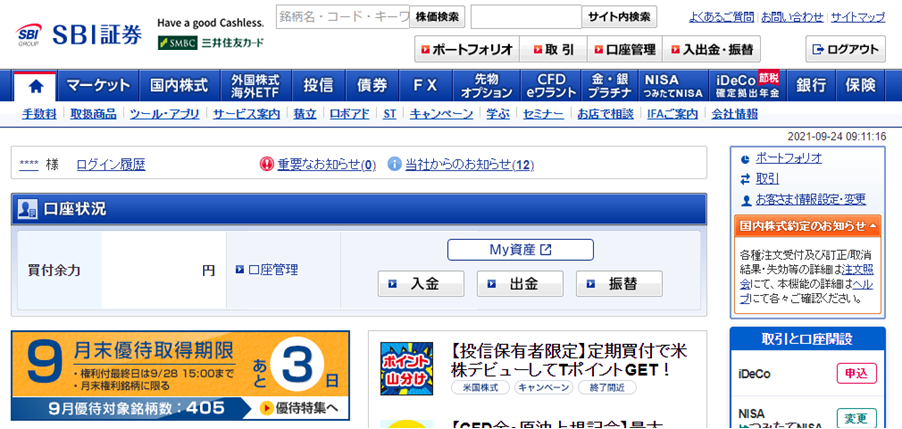Click the SBI証券 logo
The image size is (902, 429).
click(x=79, y=36)
